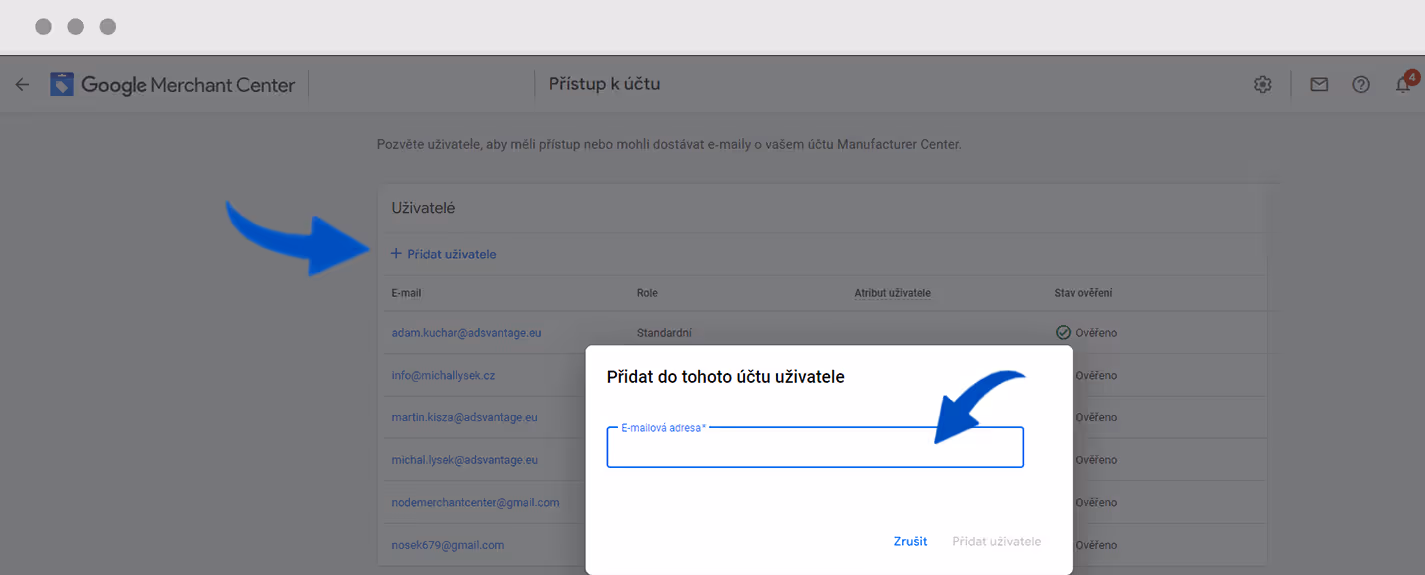Click the Uživatelé section heading
The height and width of the screenshot is (575, 1425).
tap(423, 208)
